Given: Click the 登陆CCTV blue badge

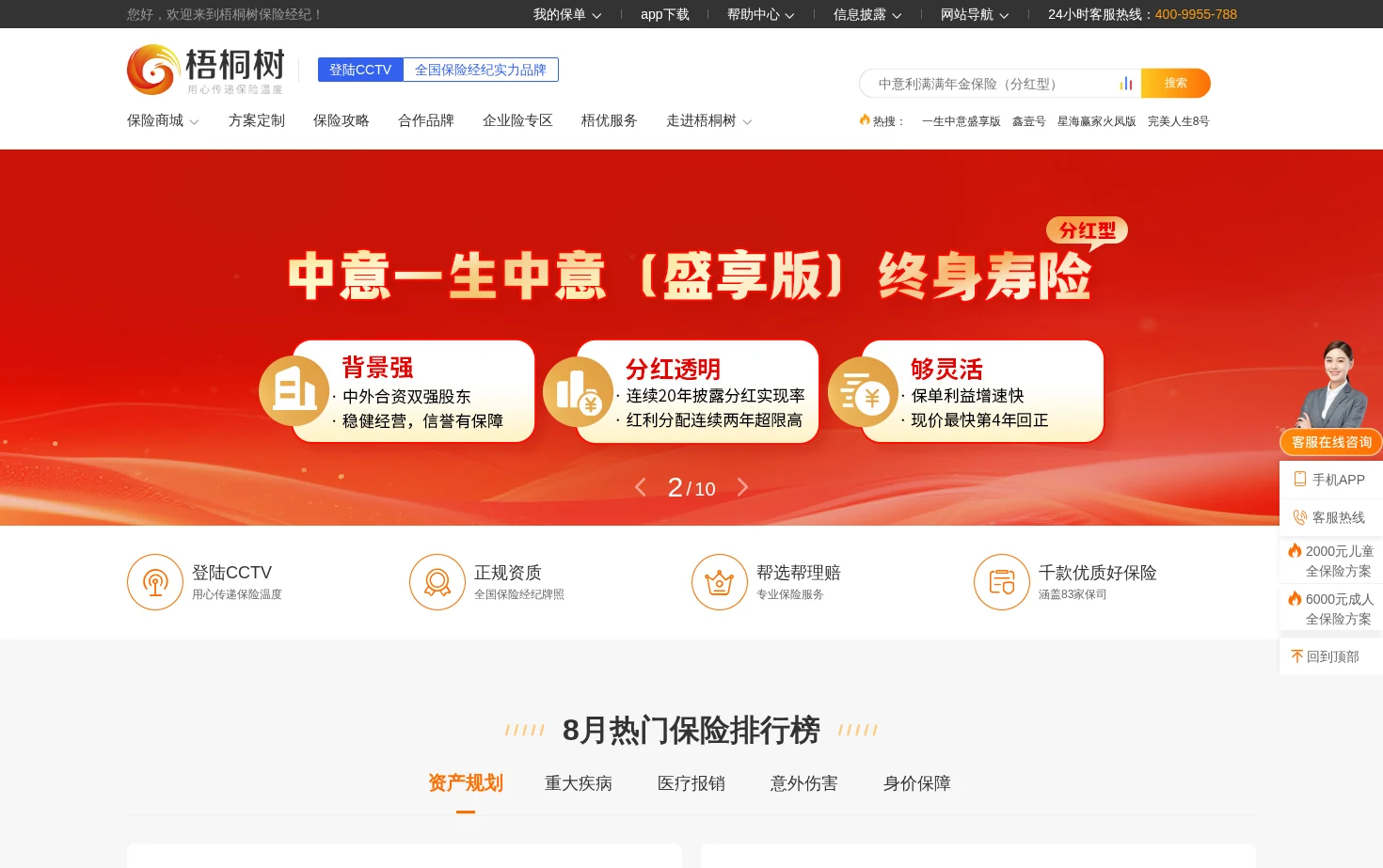Looking at the screenshot, I should click(360, 70).
